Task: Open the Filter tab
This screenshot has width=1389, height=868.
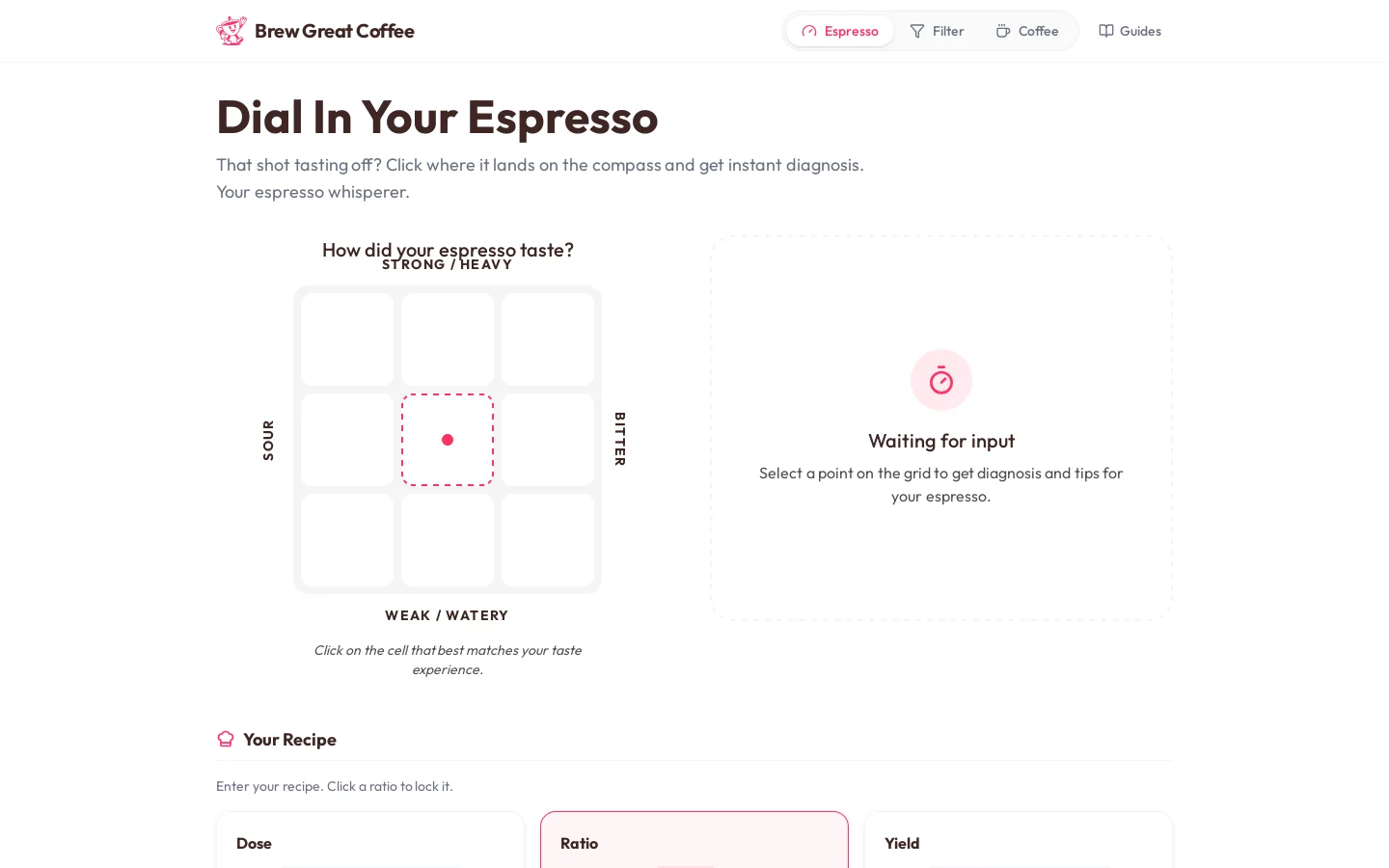Action: 937,31
